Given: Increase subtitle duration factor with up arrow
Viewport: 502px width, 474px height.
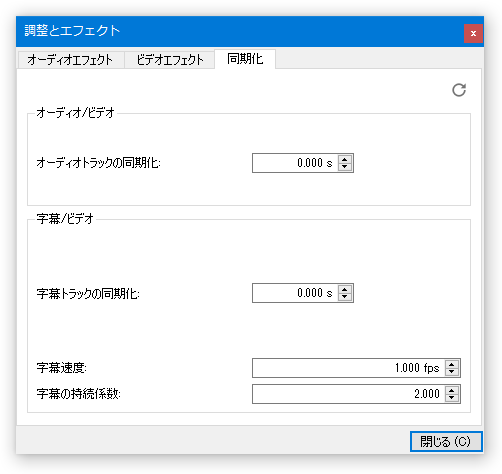Looking at the screenshot, I should [452, 390].
